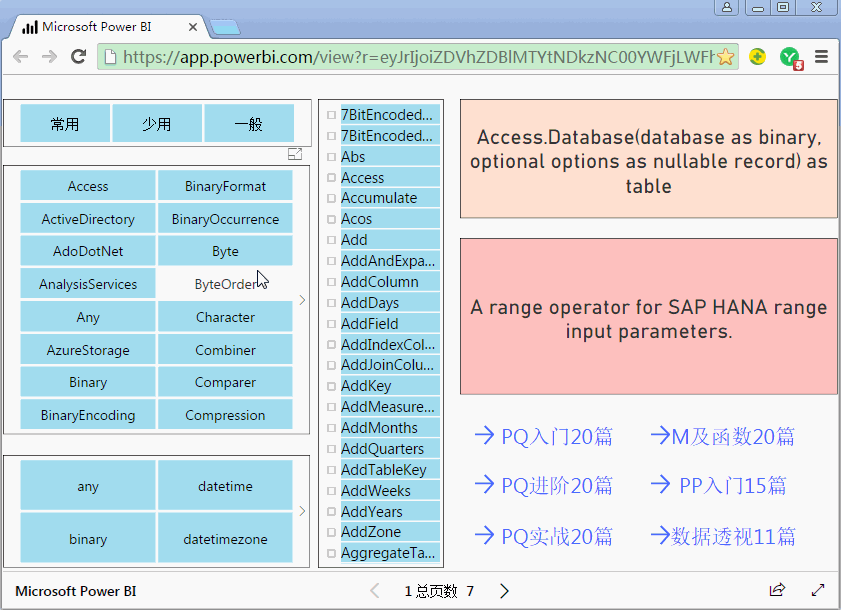This screenshot has height=610, width=841.
Task: Click the AddQuarters list item
Action: (x=390, y=449)
